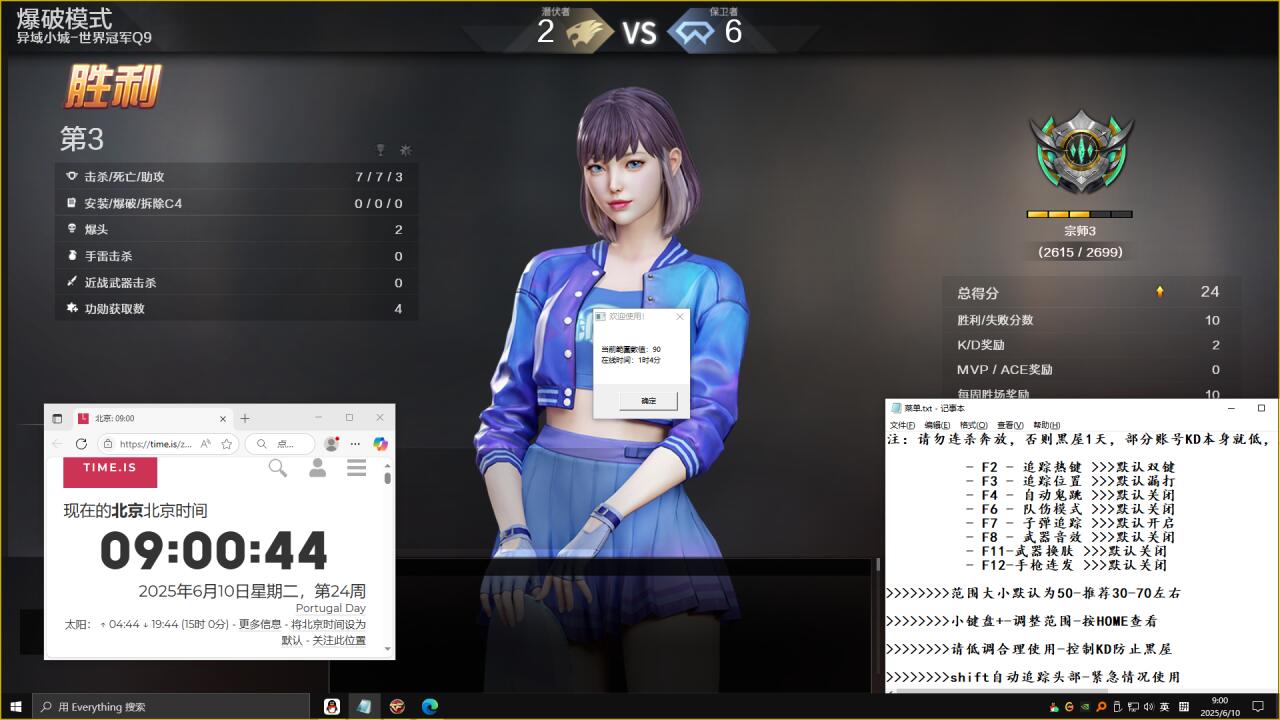This screenshot has height=720, width=1280.
Task: Open the 文件 menu in Notepad
Action: pyautogui.click(x=902, y=425)
